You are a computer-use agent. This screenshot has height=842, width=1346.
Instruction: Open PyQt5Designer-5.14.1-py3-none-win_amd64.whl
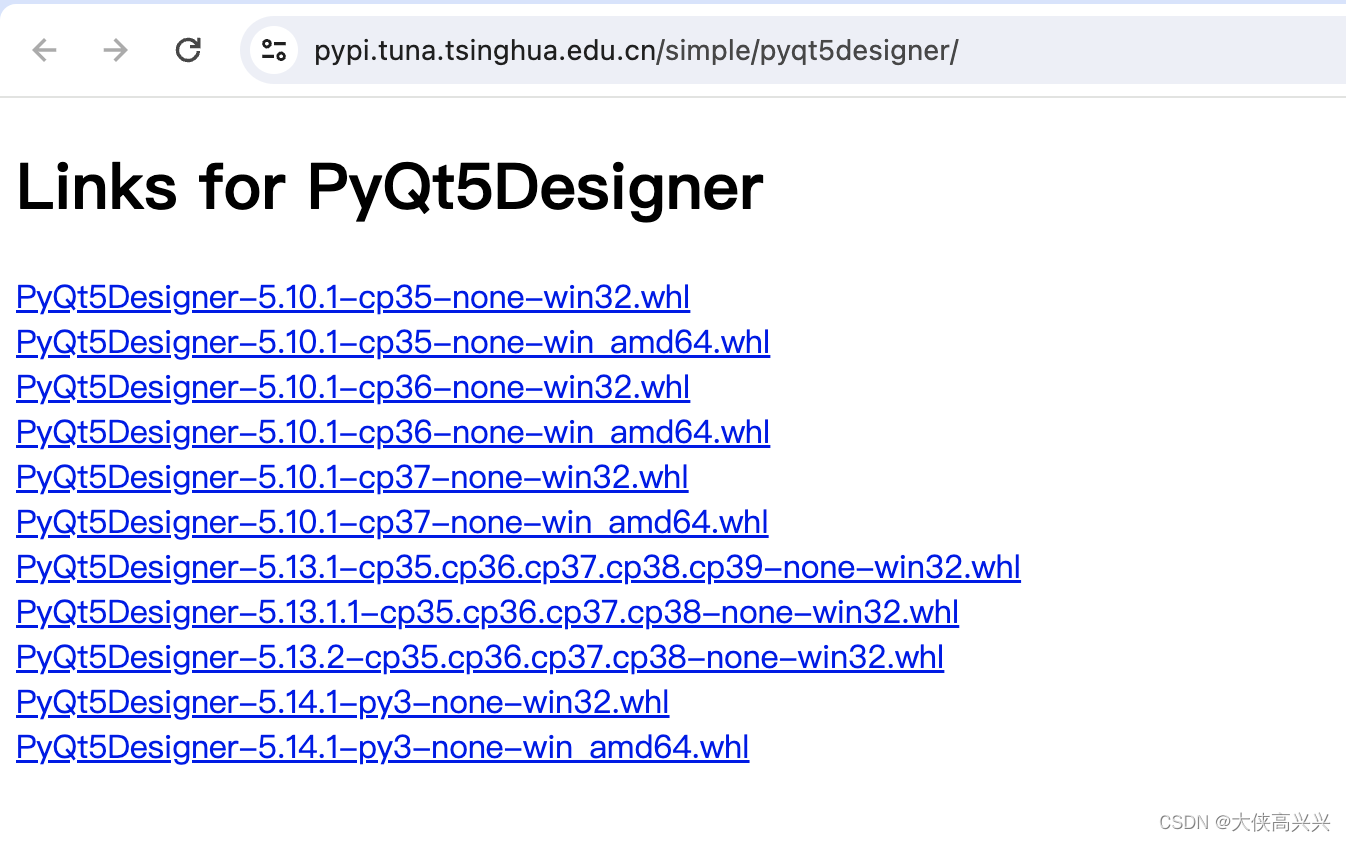pos(382,747)
